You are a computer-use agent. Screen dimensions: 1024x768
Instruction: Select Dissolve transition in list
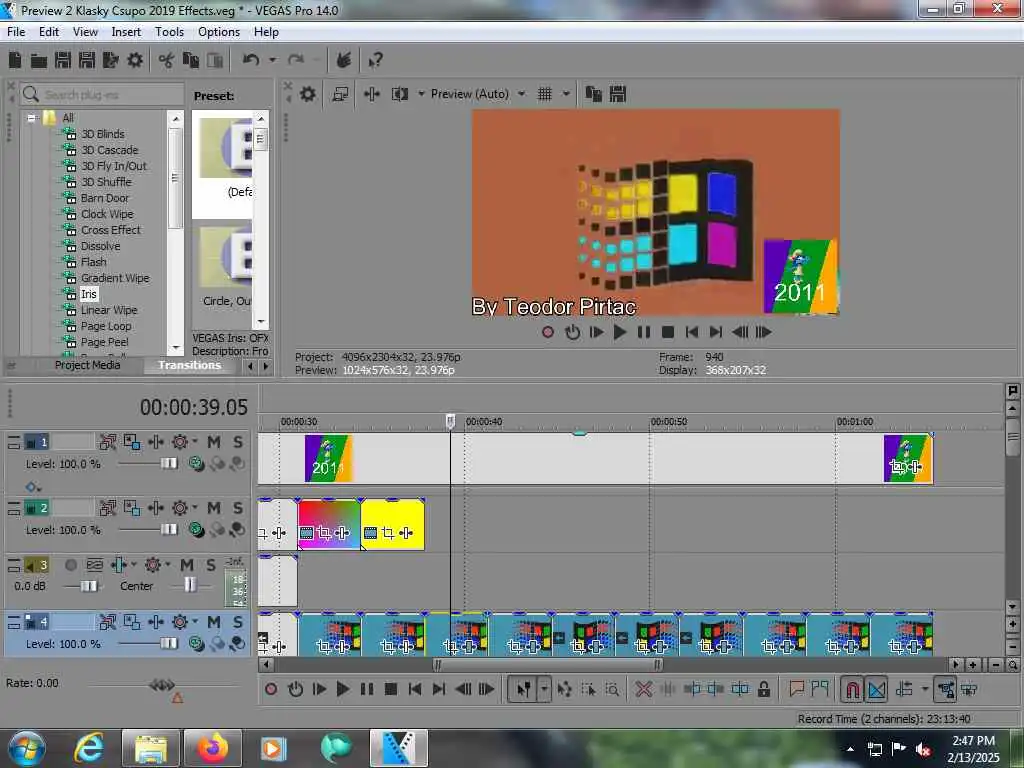101,246
